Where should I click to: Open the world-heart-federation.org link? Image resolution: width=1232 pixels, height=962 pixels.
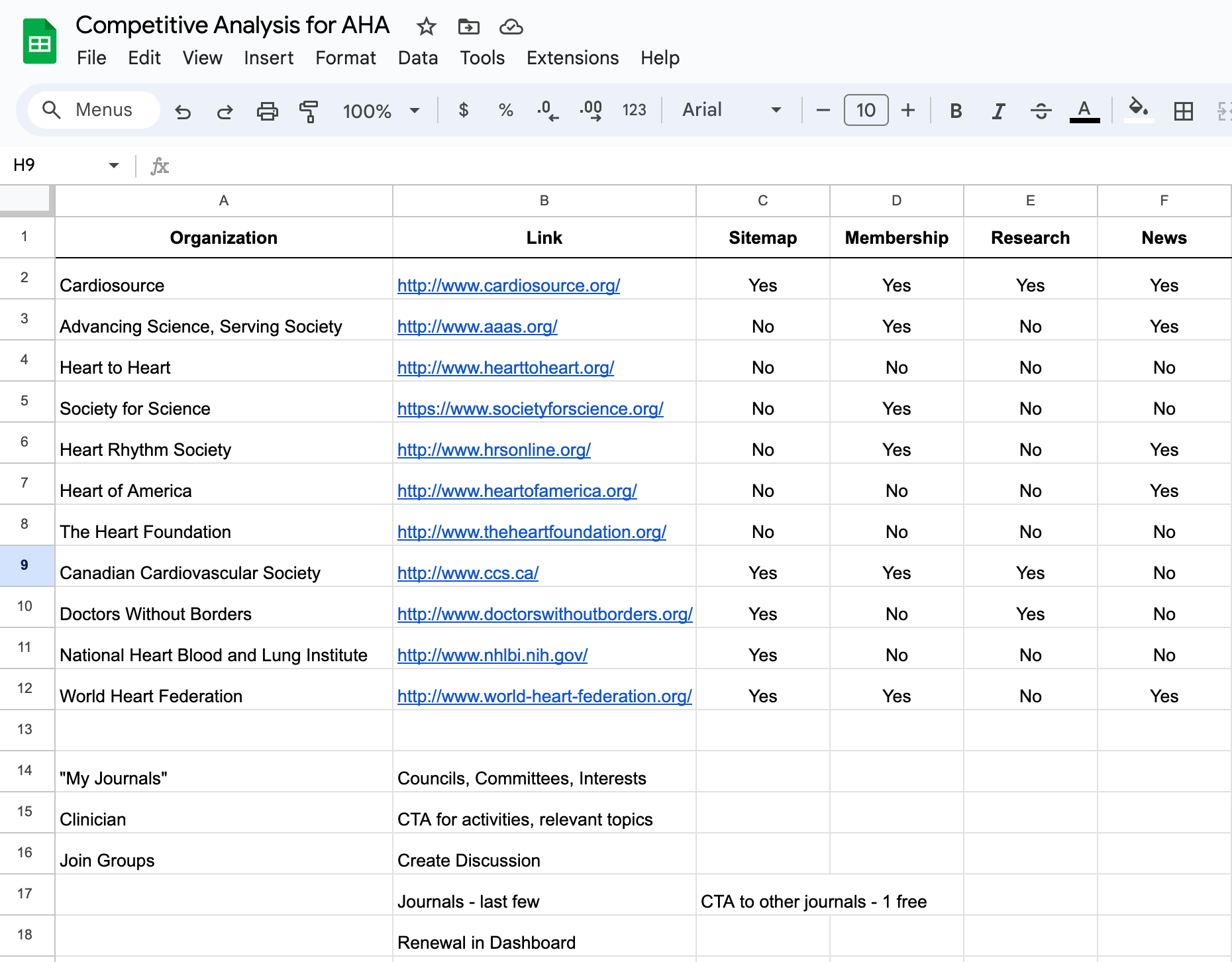pyautogui.click(x=544, y=696)
